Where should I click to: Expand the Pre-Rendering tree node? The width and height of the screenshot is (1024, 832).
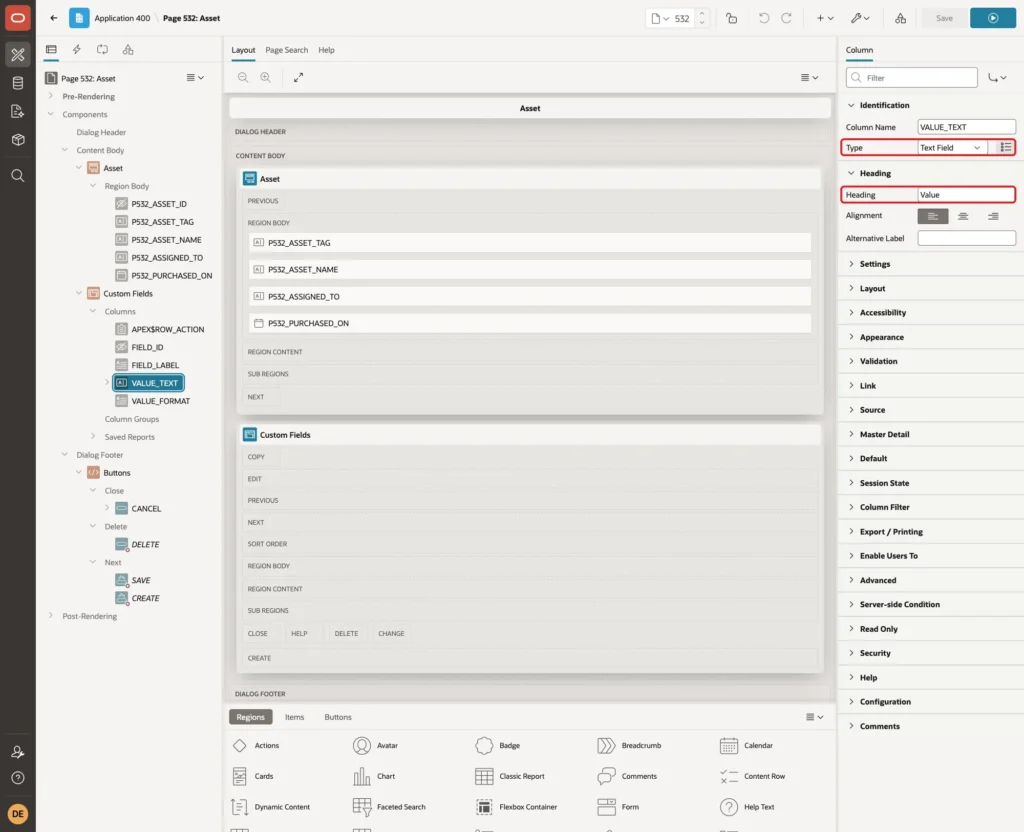pos(51,96)
